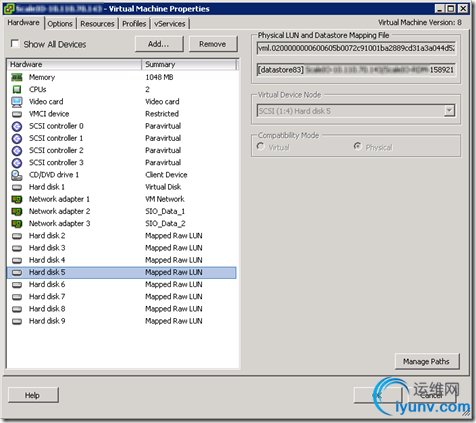Select SCSI controller 0 icon

pos(17,126)
